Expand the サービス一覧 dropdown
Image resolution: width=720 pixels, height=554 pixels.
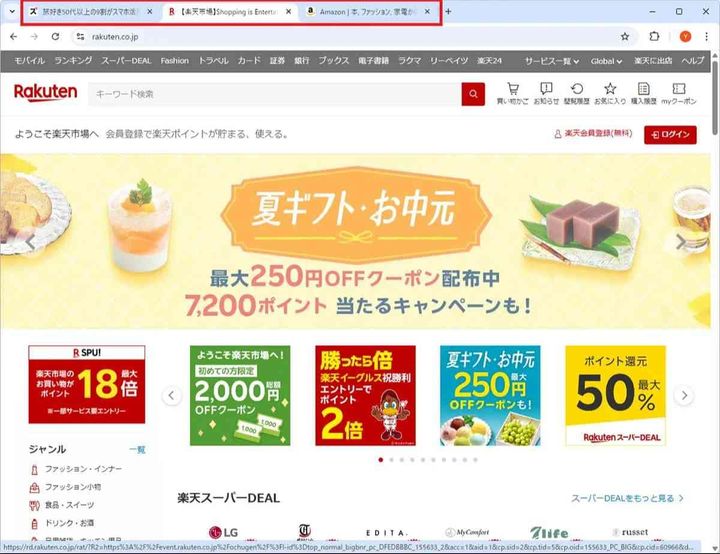pyautogui.click(x=551, y=61)
